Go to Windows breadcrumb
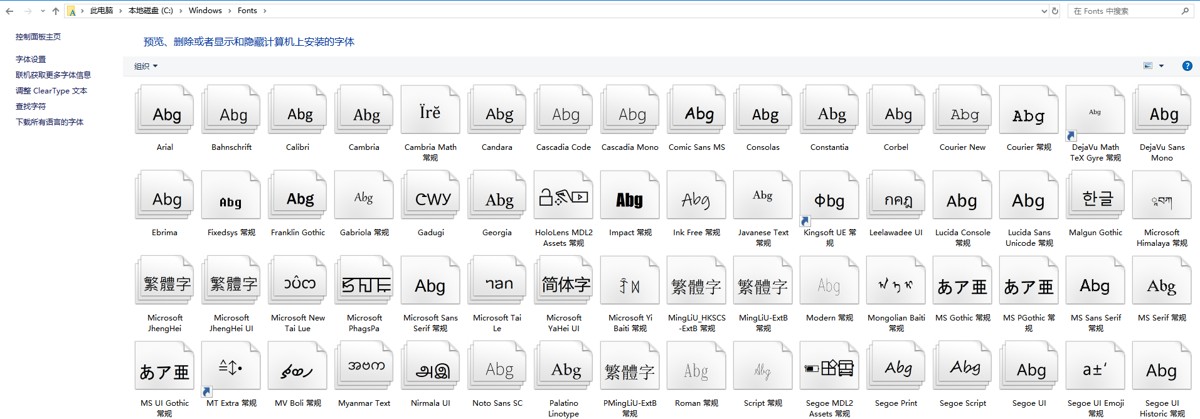The width and height of the screenshot is (1200, 419). point(206,11)
